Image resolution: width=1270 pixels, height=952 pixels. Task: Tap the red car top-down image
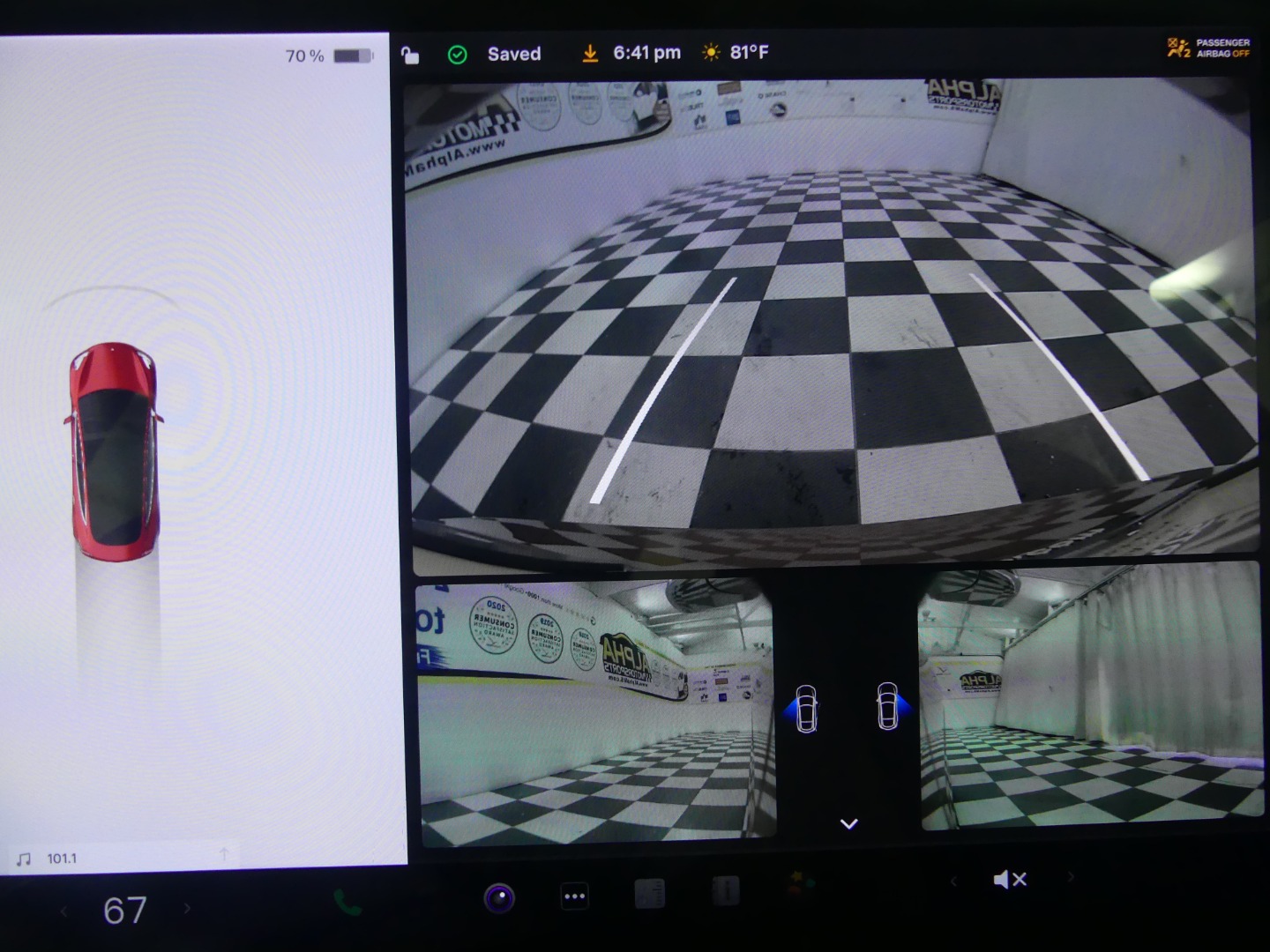[x=114, y=450]
